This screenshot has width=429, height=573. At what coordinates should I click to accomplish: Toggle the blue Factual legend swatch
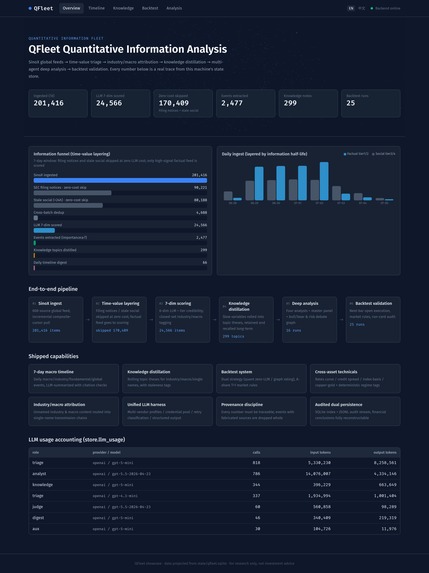(x=345, y=154)
